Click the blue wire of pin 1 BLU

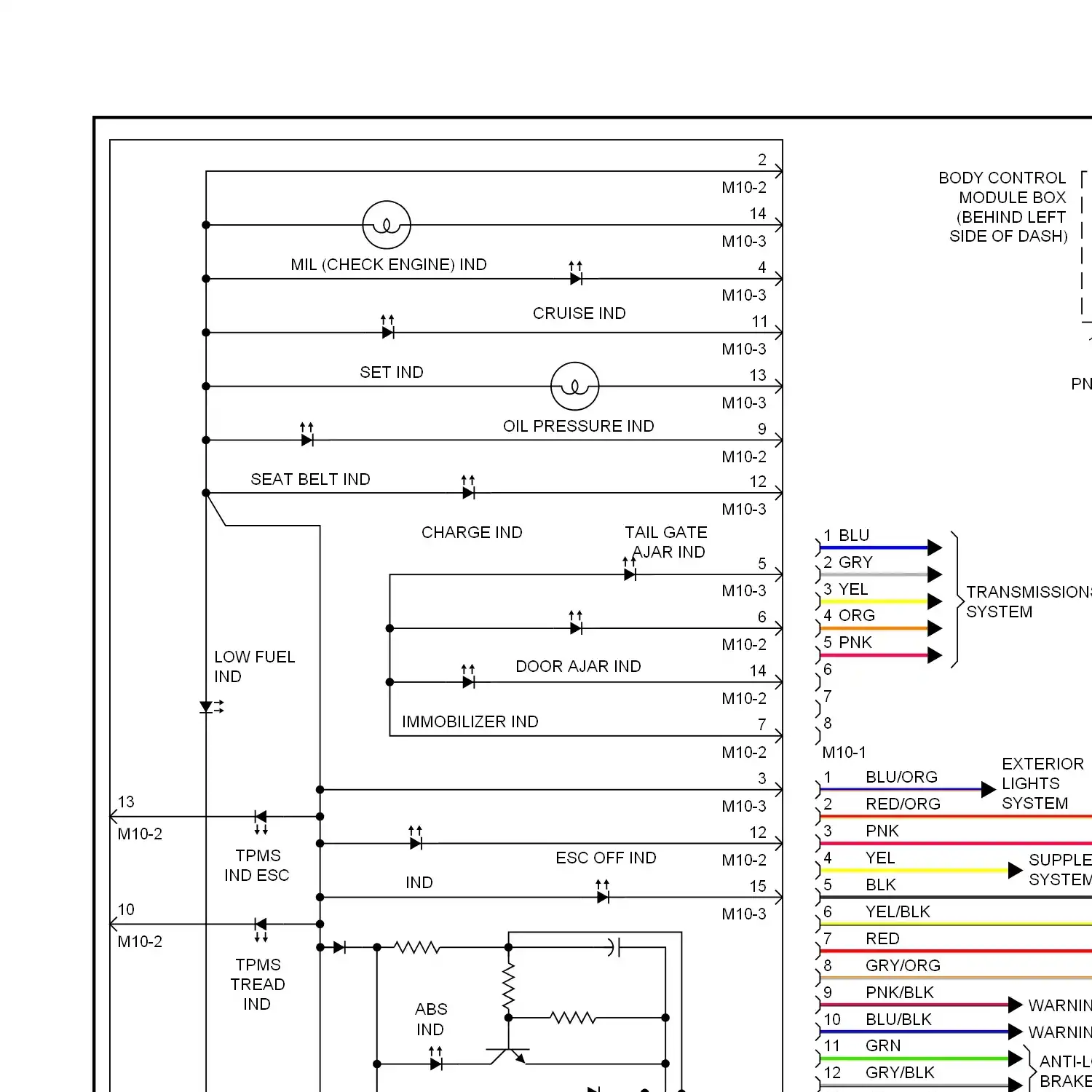coord(874,547)
